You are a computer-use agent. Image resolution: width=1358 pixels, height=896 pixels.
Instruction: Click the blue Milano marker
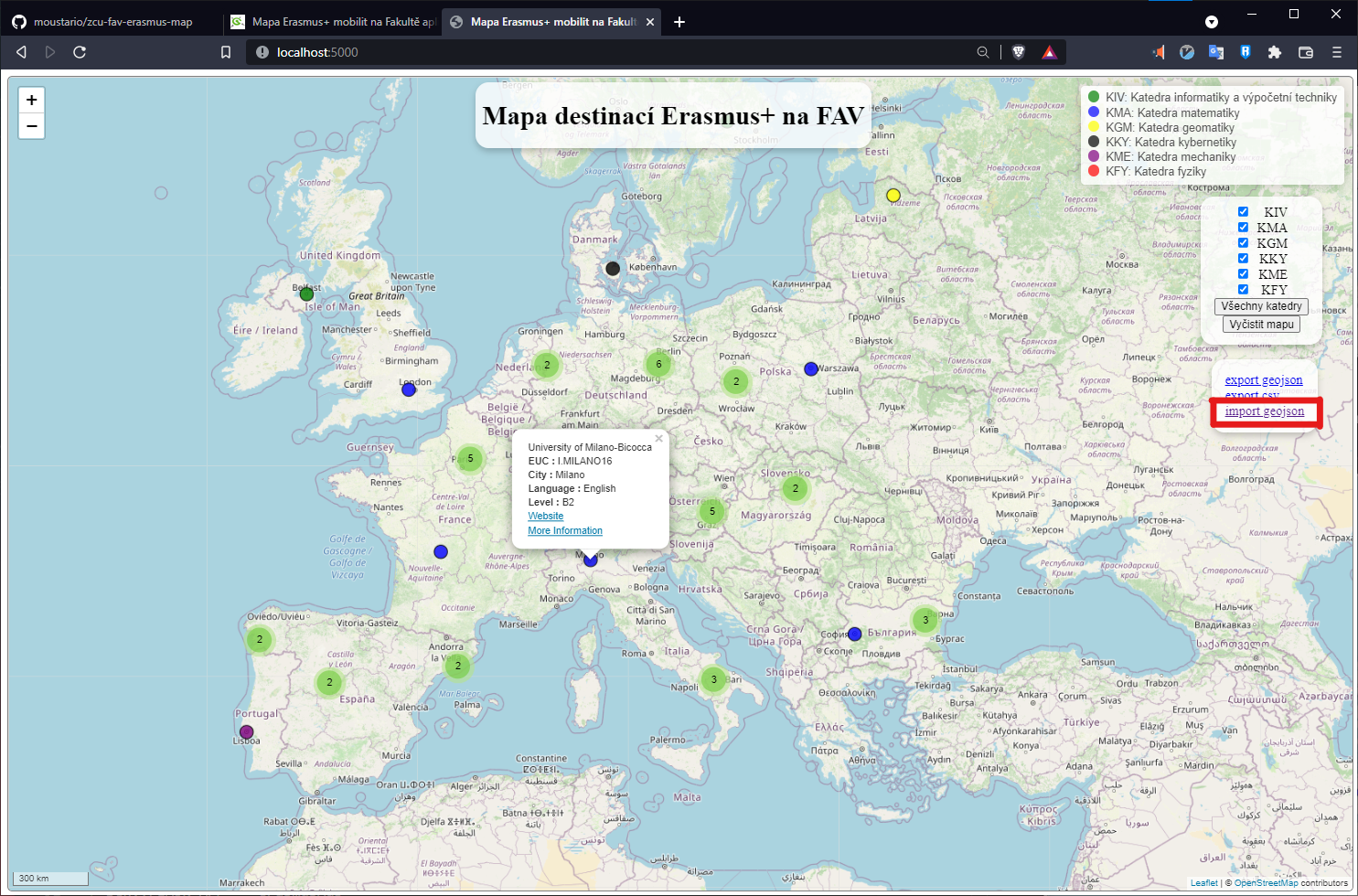(x=591, y=560)
